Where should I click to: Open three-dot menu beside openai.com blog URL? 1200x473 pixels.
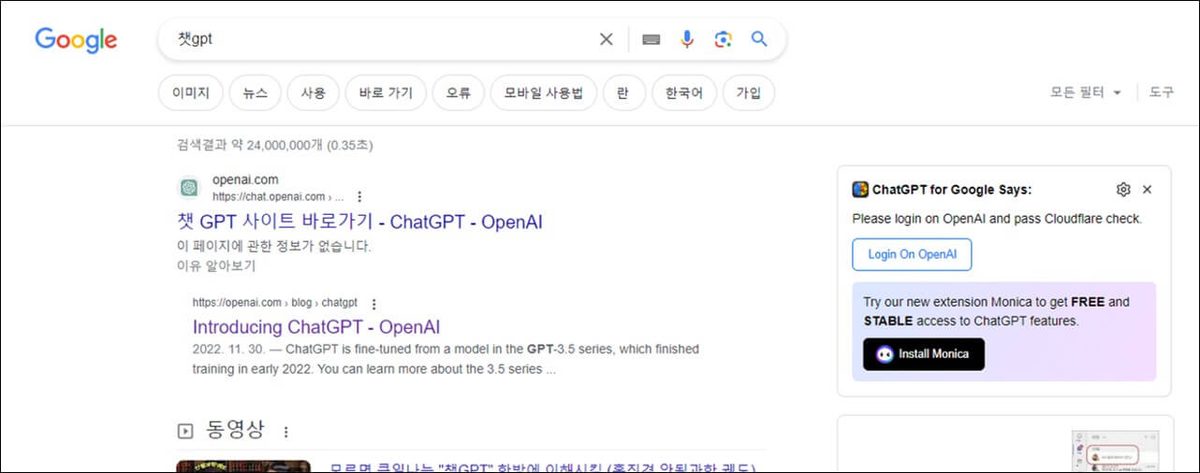click(374, 303)
